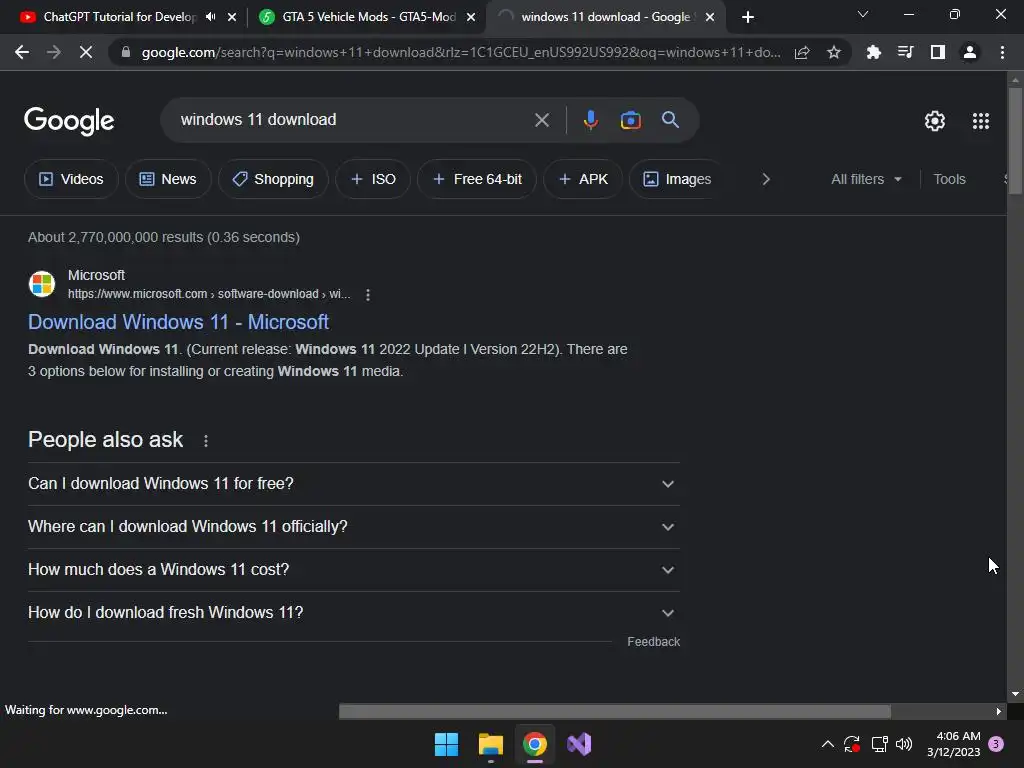
Task: Go to Google homepage via logo
Action: (x=69, y=121)
